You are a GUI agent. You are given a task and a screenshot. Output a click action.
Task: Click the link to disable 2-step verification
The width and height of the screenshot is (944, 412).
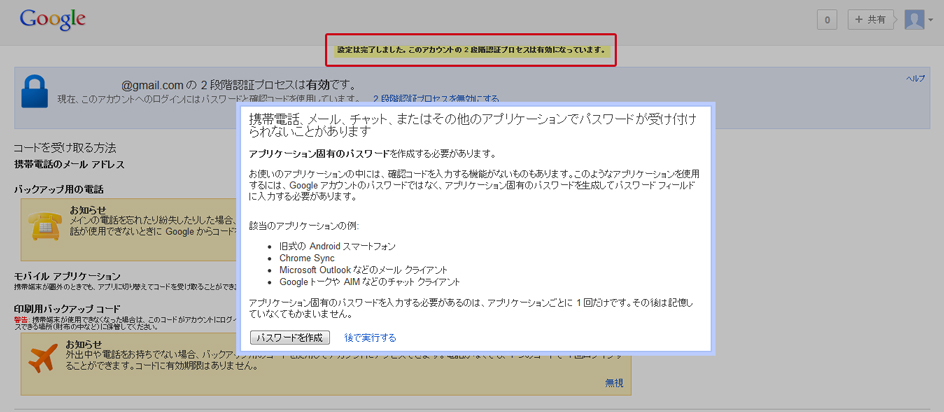point(436,98)
